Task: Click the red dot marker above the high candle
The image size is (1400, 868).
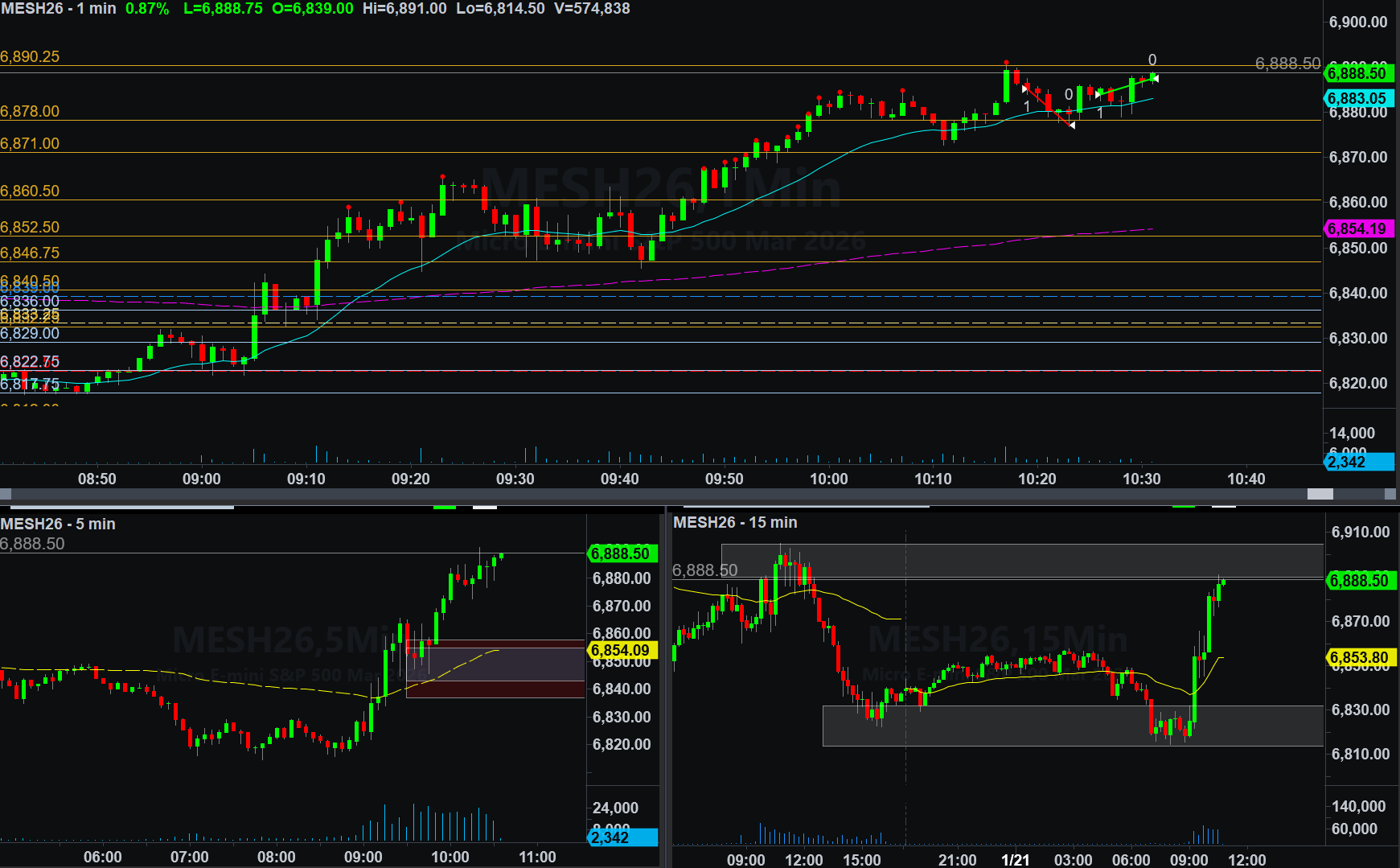Action: pos(1006,62)
